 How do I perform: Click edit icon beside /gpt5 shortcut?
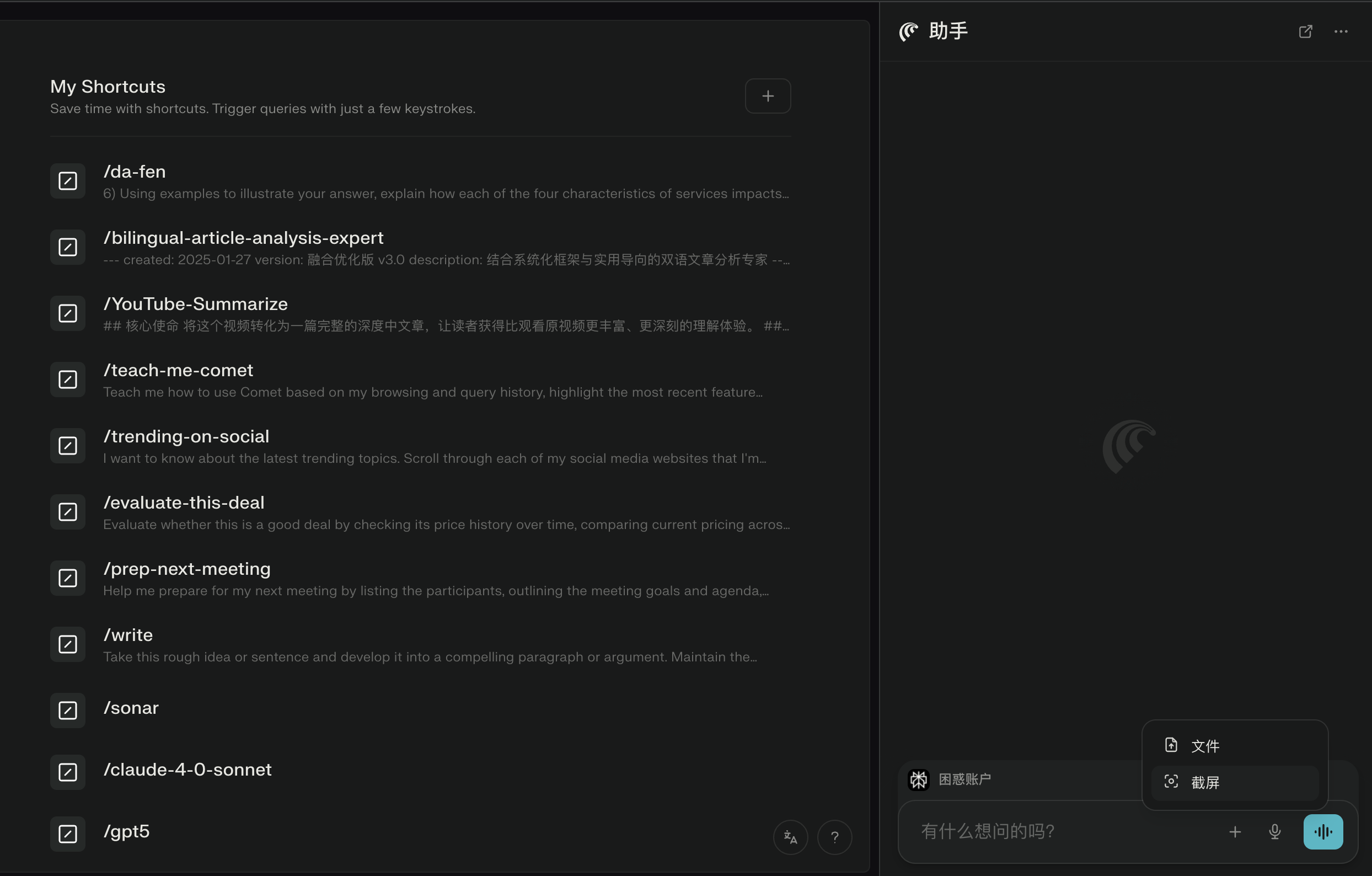68,834
